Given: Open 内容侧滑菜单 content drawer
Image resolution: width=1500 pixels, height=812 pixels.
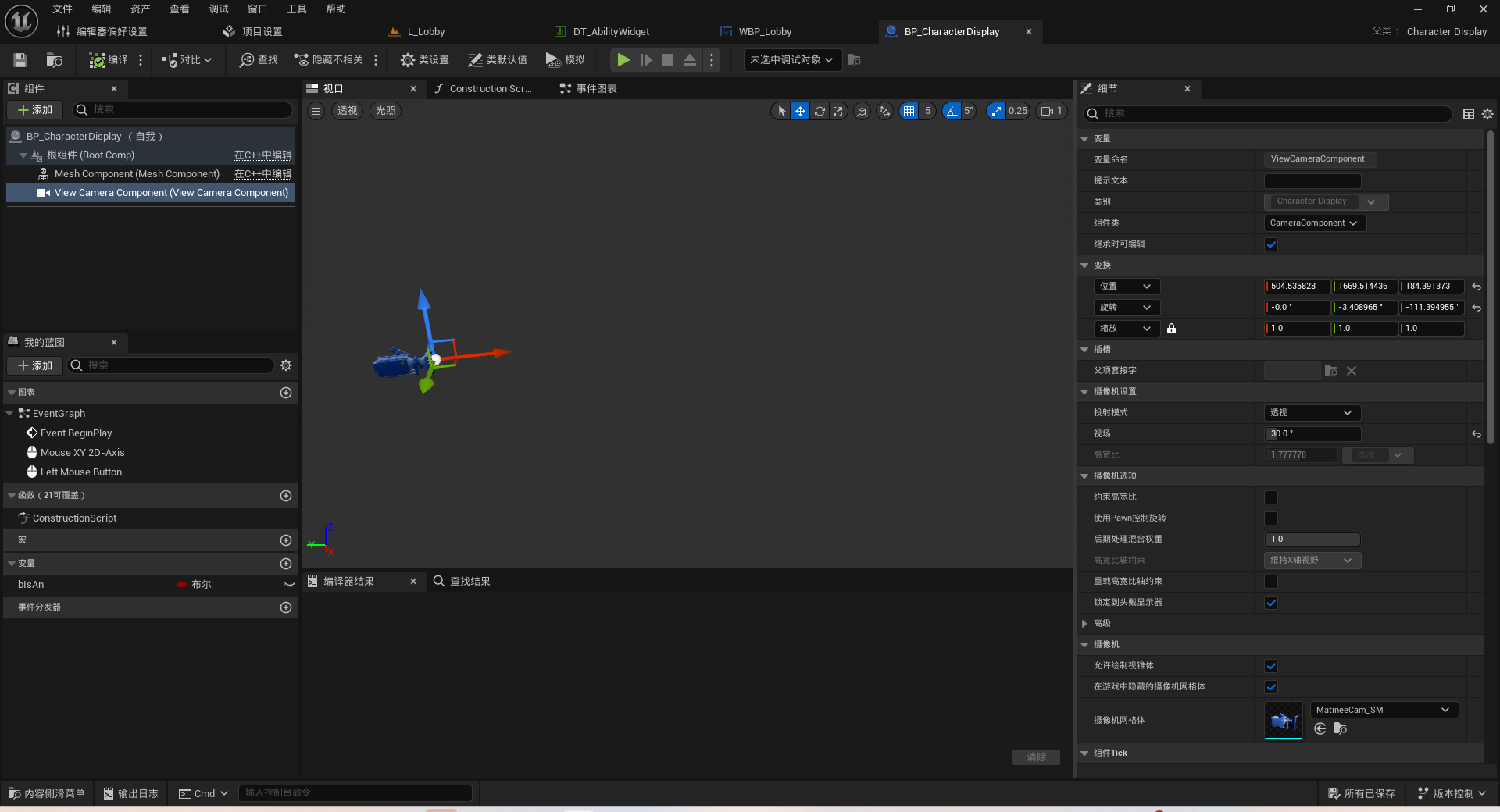Looking at the screenshot, I should point(47,793).
